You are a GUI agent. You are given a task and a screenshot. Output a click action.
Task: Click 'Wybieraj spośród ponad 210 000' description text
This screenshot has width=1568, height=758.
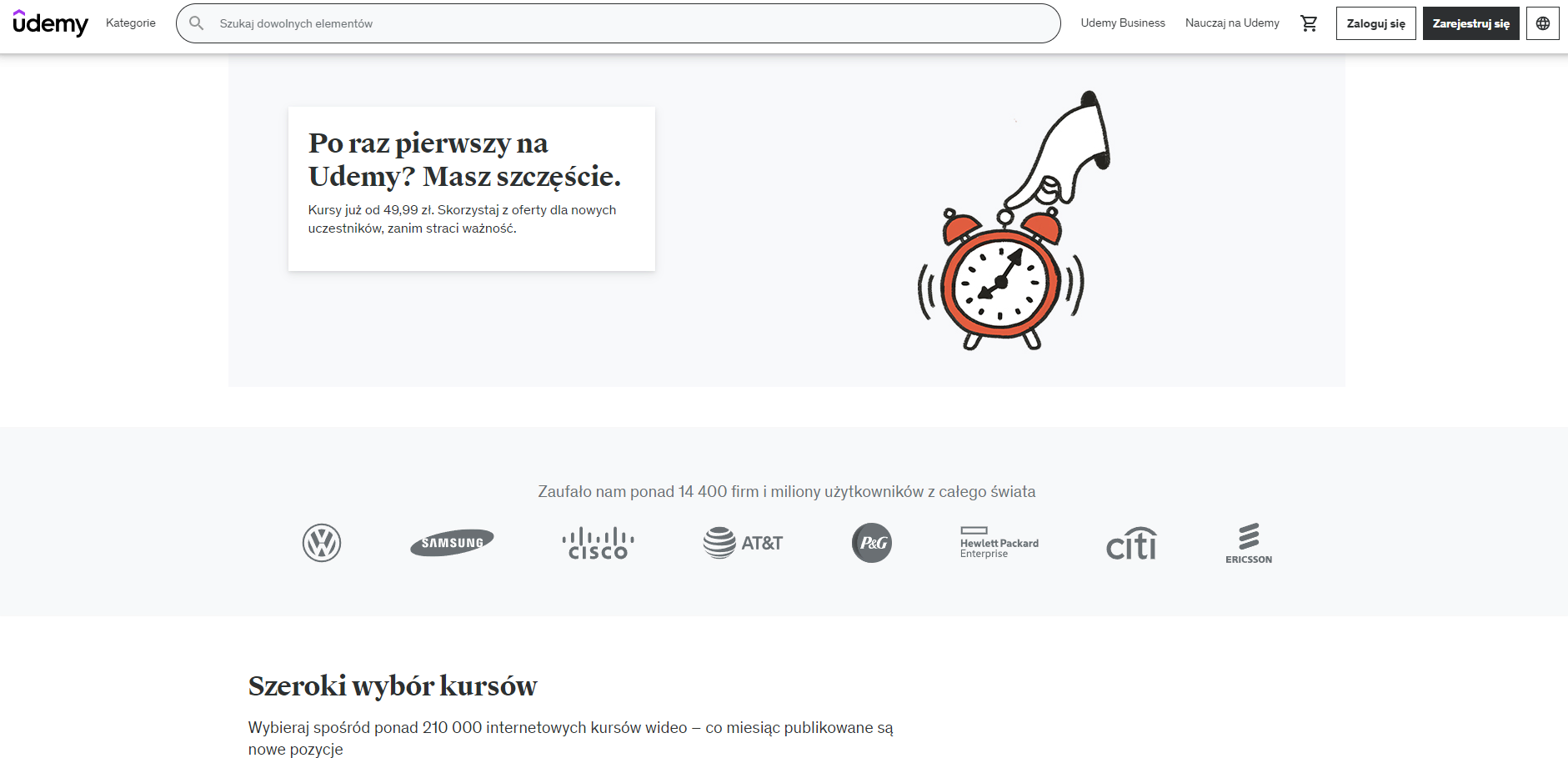click(x=570, y=738)
